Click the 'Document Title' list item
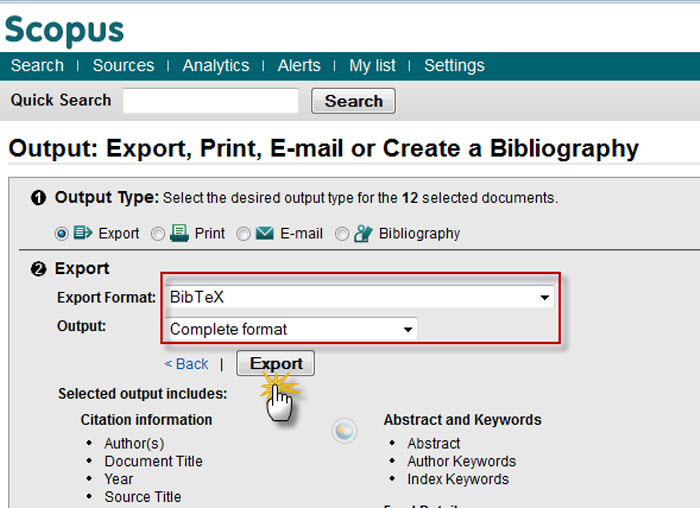Image resolution: width=700 pixels, height=508 pixels. point(153,461)
